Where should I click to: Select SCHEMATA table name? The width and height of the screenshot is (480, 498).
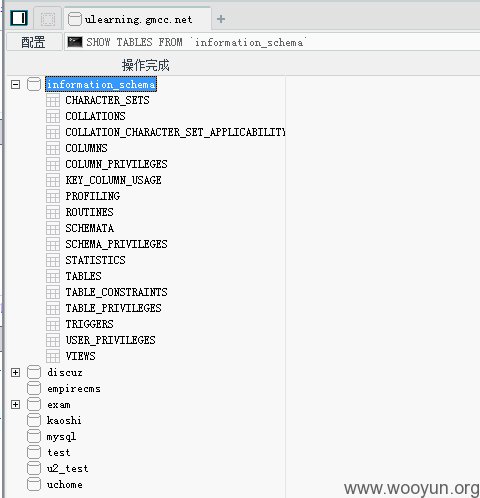(89, 228)
